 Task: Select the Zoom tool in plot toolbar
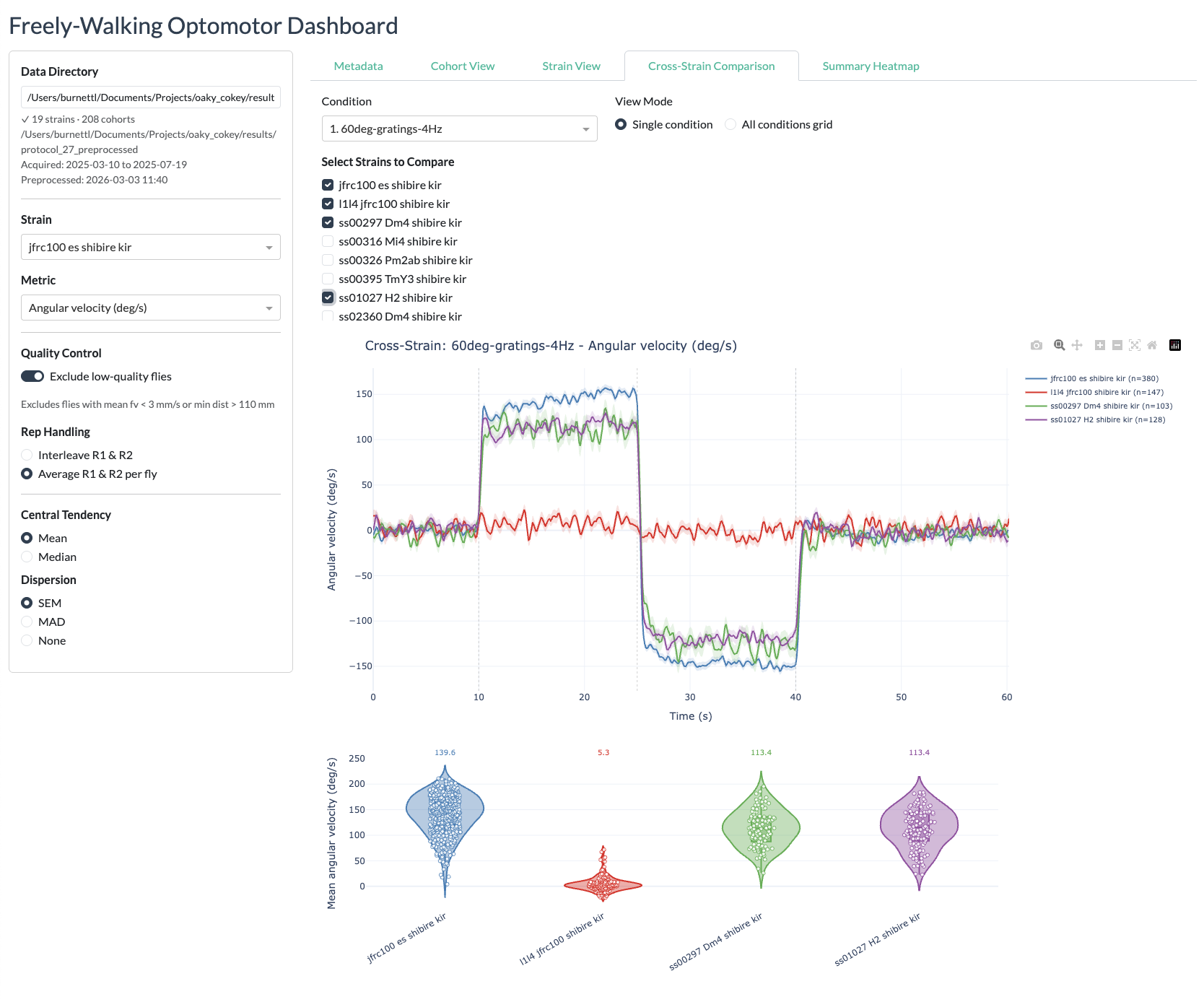pyautogui.click(x=1059, y=345)
